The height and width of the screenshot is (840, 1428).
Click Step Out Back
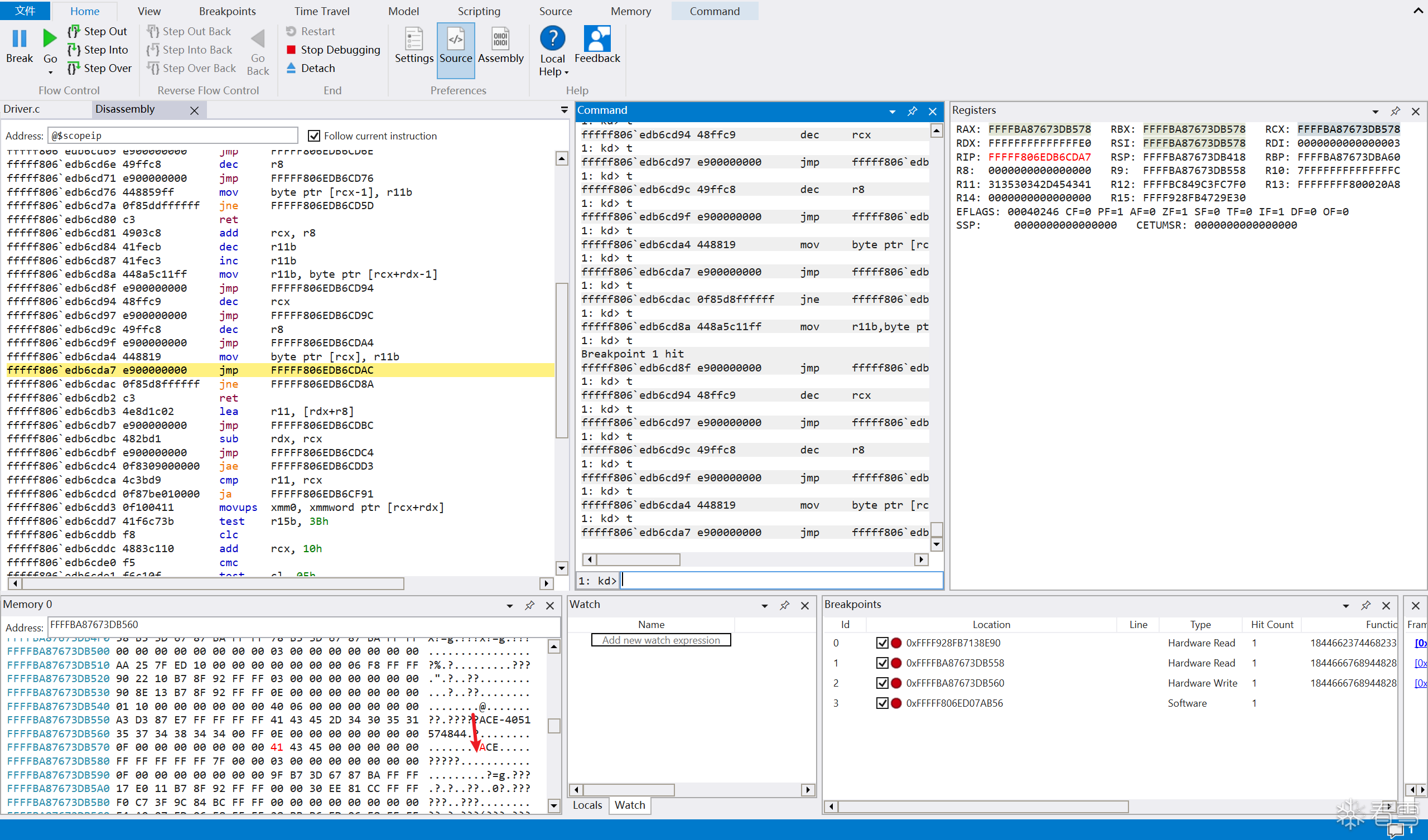tap(189, 31)
